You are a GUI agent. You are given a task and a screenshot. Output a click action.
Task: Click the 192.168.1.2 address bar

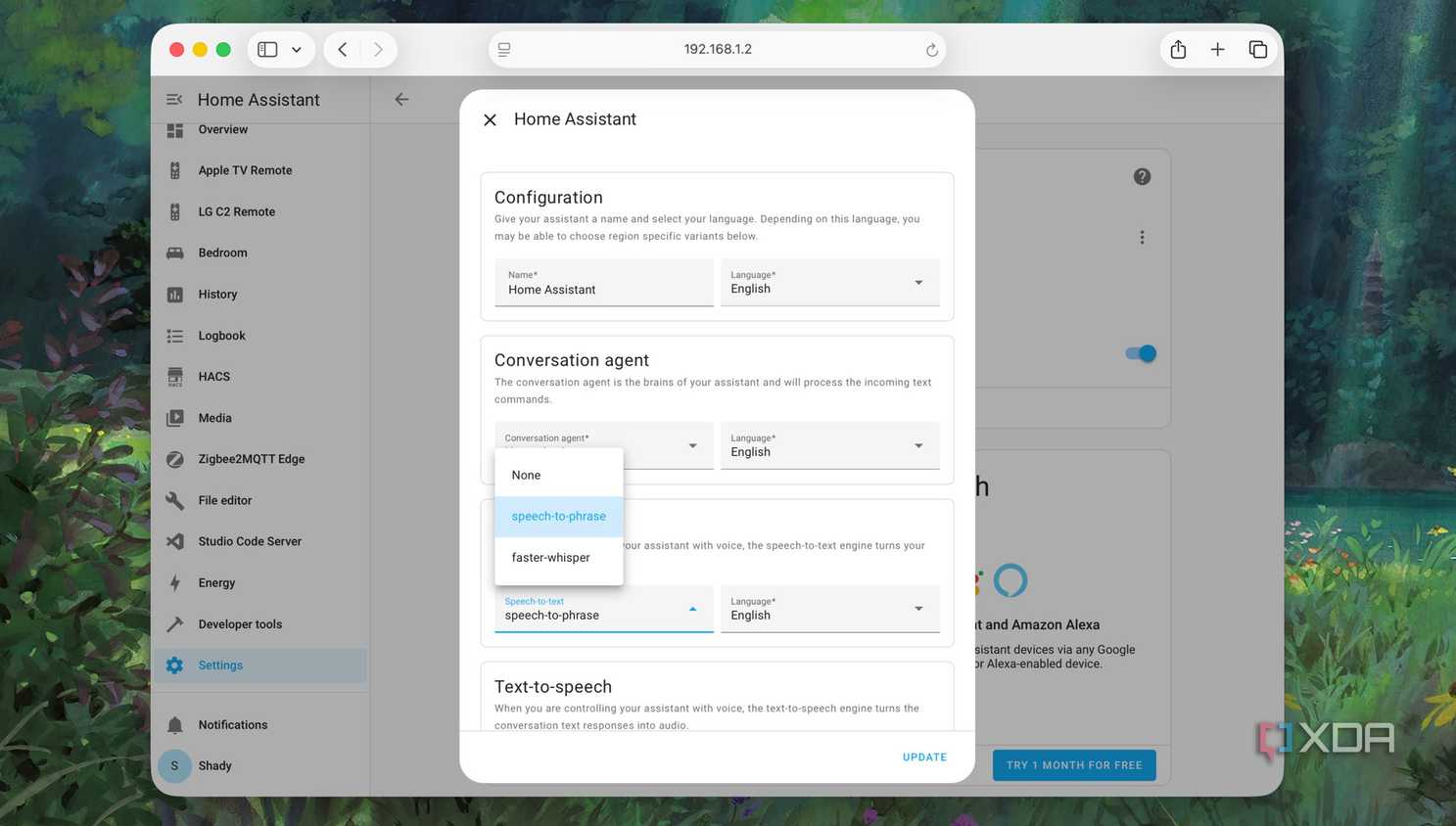pyautogui.click(x=718, y=49)
